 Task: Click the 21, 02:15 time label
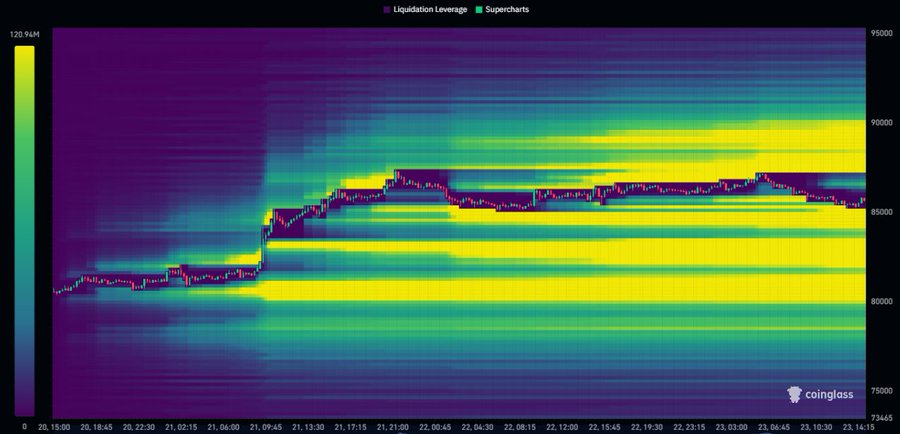point(181,428)
